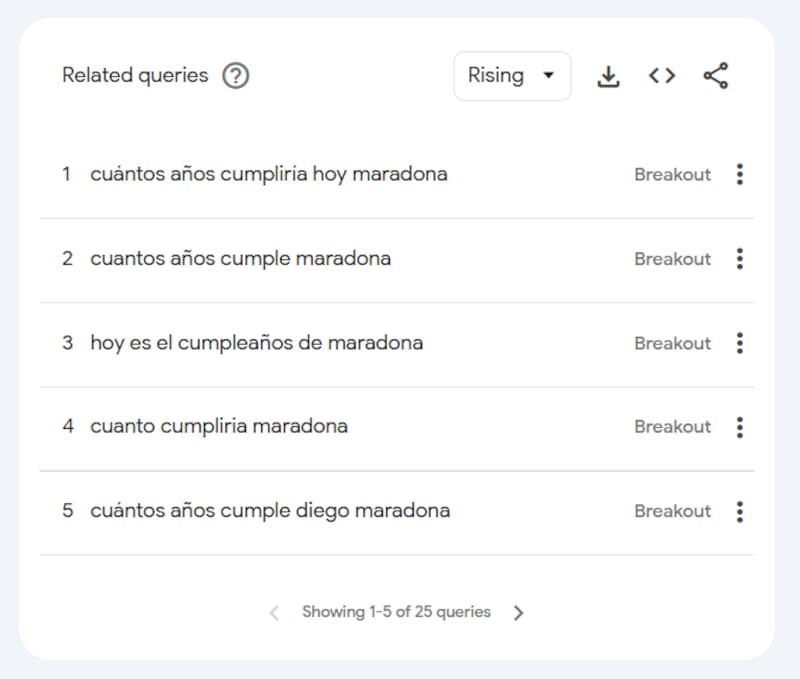The image size is (800, 679).
Task: Open query "cuántos años cumpliría hoy maradona"
Action: coord(269,174)
